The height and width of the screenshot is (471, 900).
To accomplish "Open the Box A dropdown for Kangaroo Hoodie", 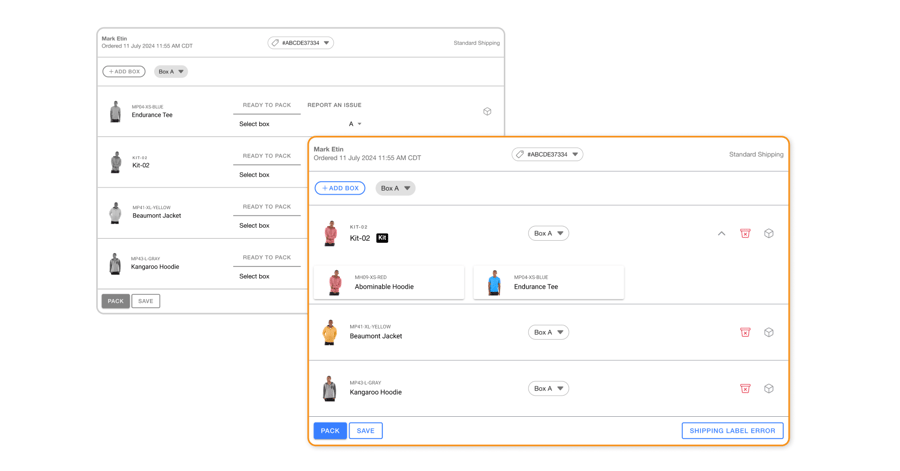I will click(548, 388).
